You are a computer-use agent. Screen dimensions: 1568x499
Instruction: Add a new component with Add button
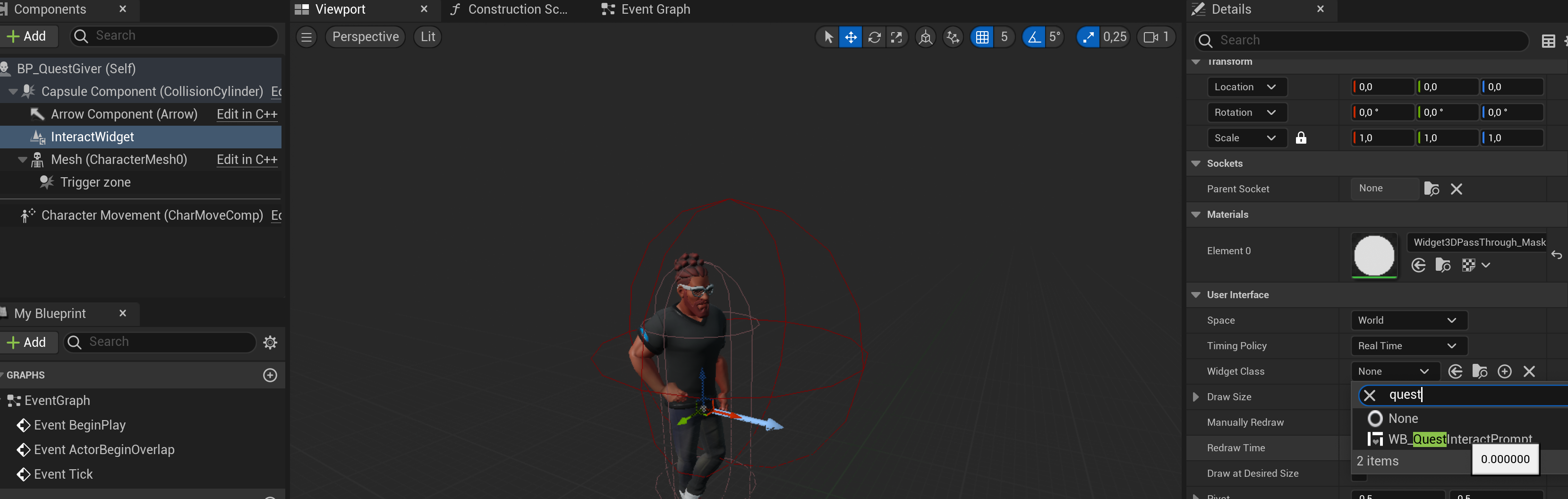tap(27, 36)
